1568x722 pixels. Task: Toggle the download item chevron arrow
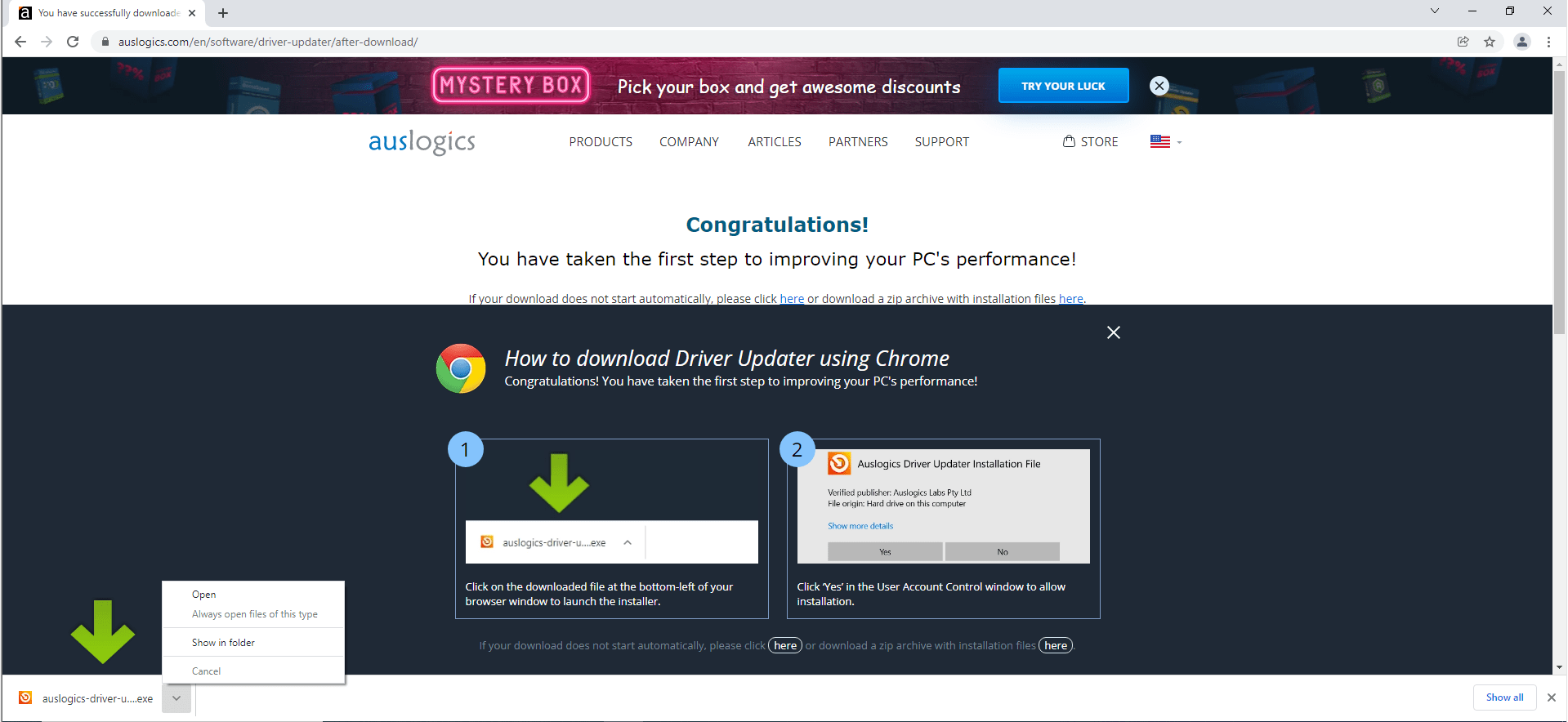pos(176,698)
